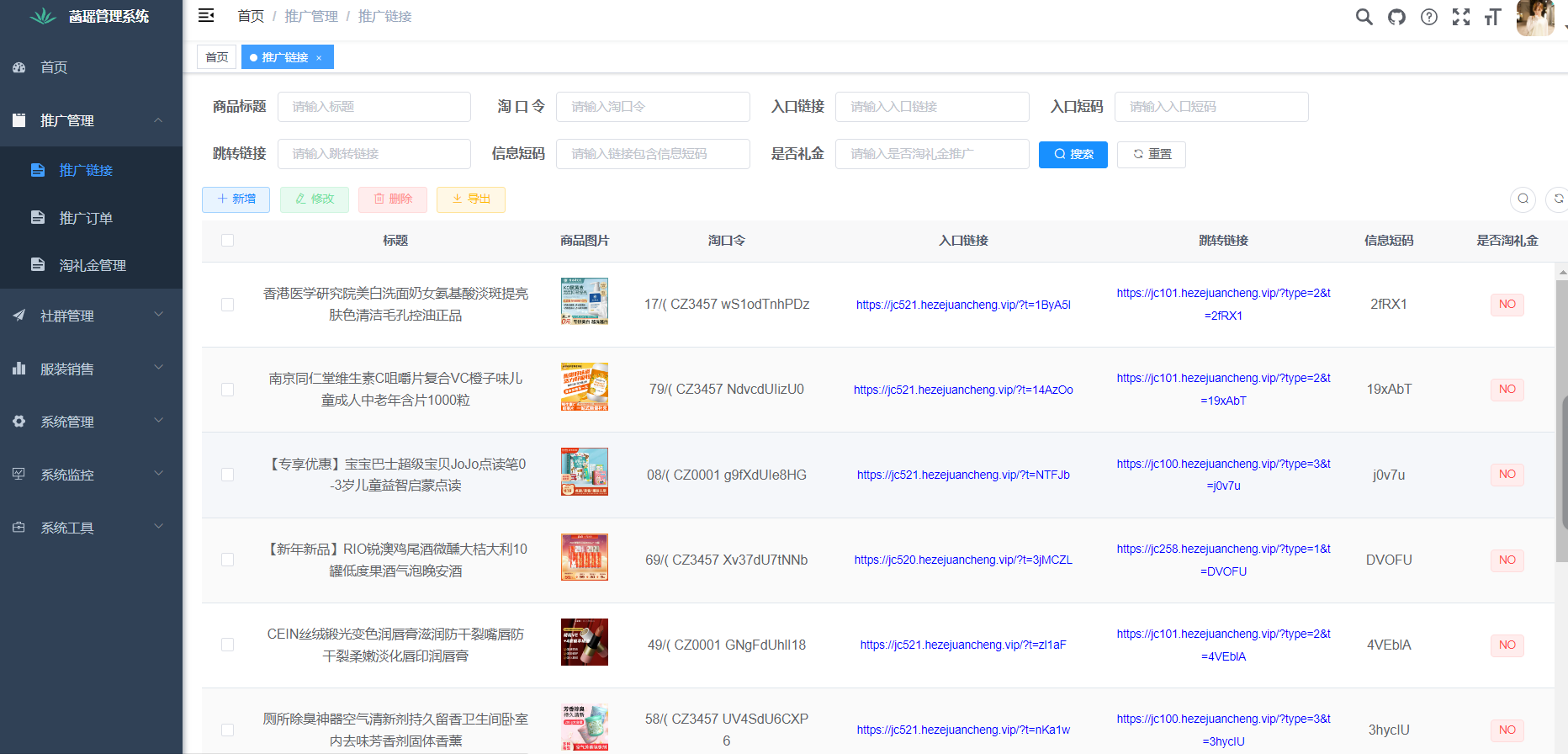The width and height of the screenshot is (1568, 754).
Task: Click the 推广管理 sidebar icon
Action: [x=19, y=120]
